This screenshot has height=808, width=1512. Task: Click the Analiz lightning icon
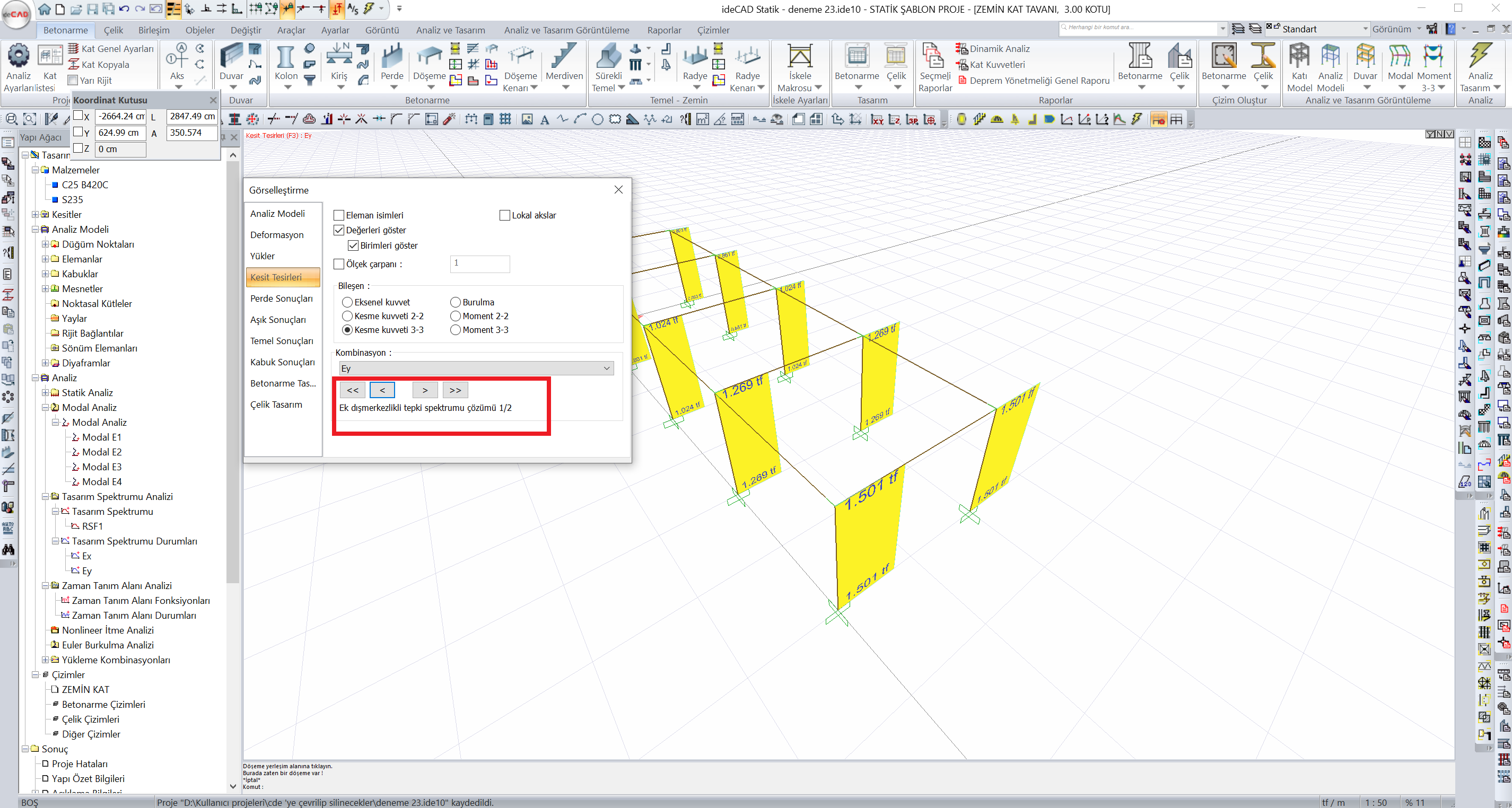(x=1480, y=56)
